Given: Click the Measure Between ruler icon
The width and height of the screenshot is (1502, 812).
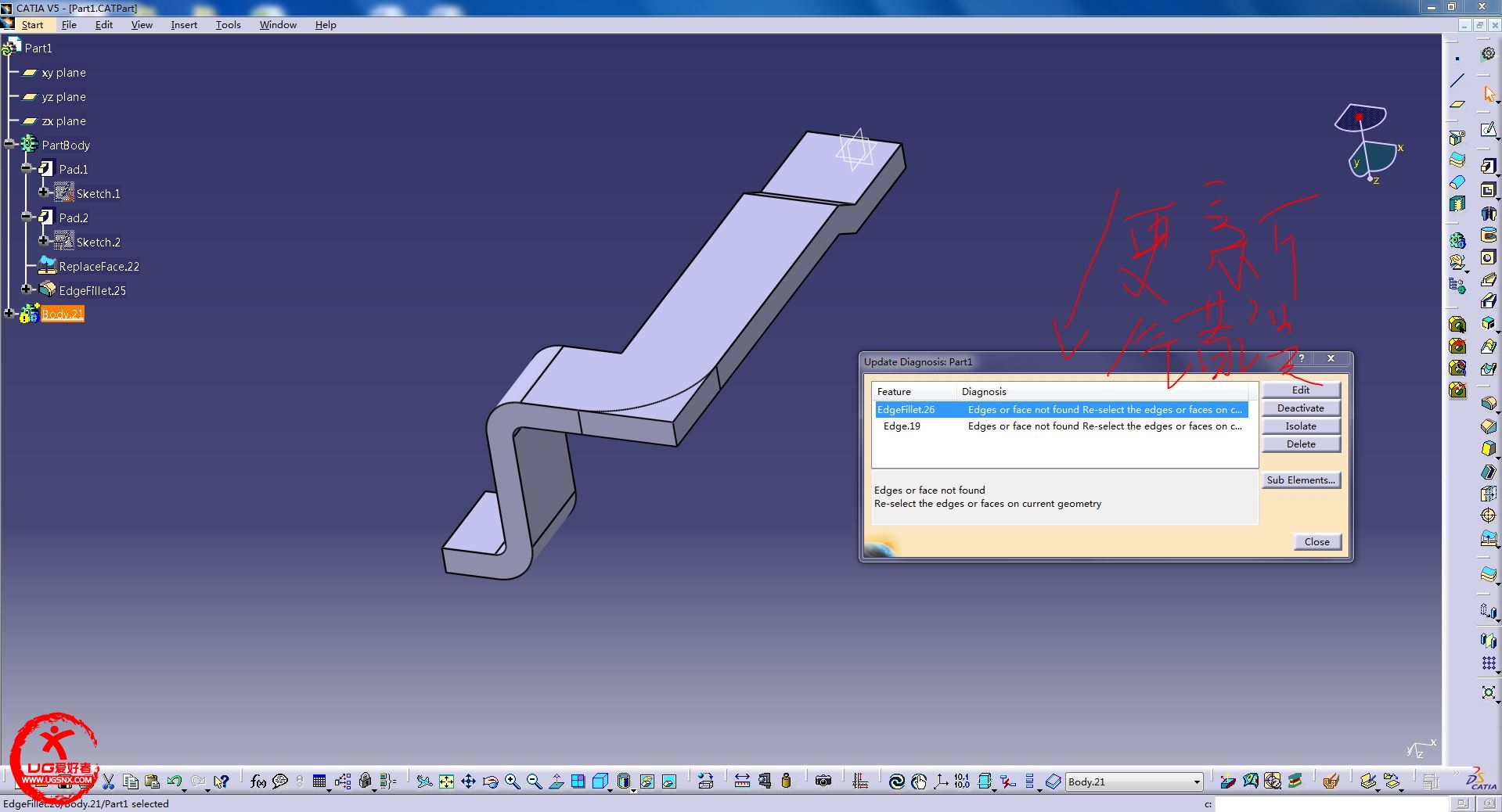Looking at the screenshot, I should [x=742, y=781].
